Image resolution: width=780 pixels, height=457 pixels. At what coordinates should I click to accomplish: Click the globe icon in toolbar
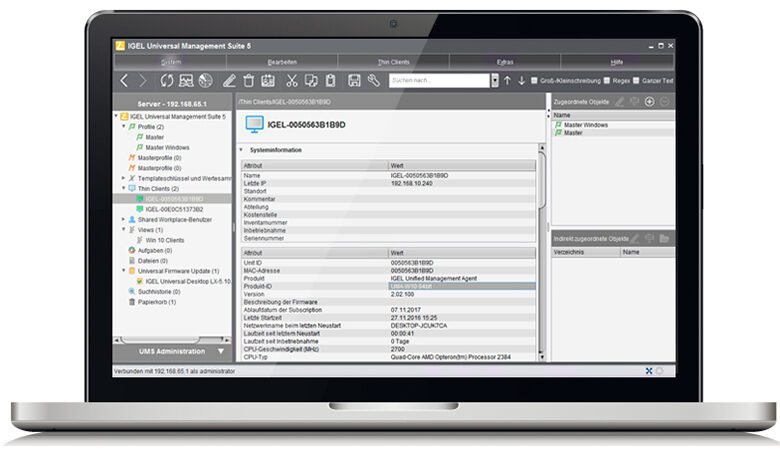tap(205, 81)
